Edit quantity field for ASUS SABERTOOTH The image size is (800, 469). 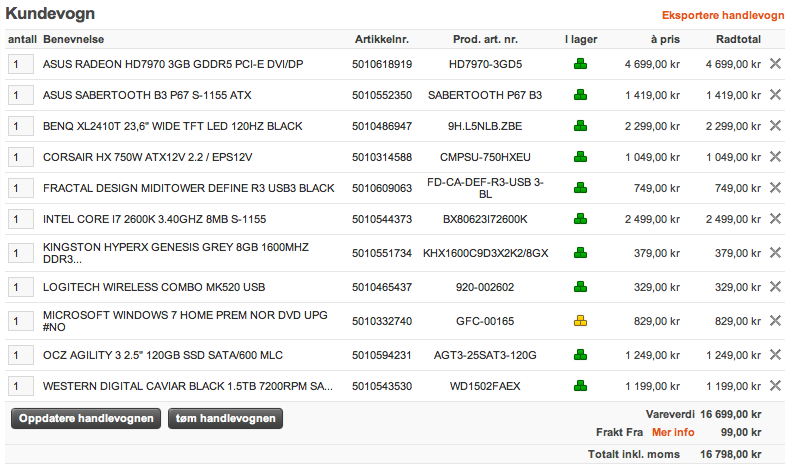tap(21, 95)
